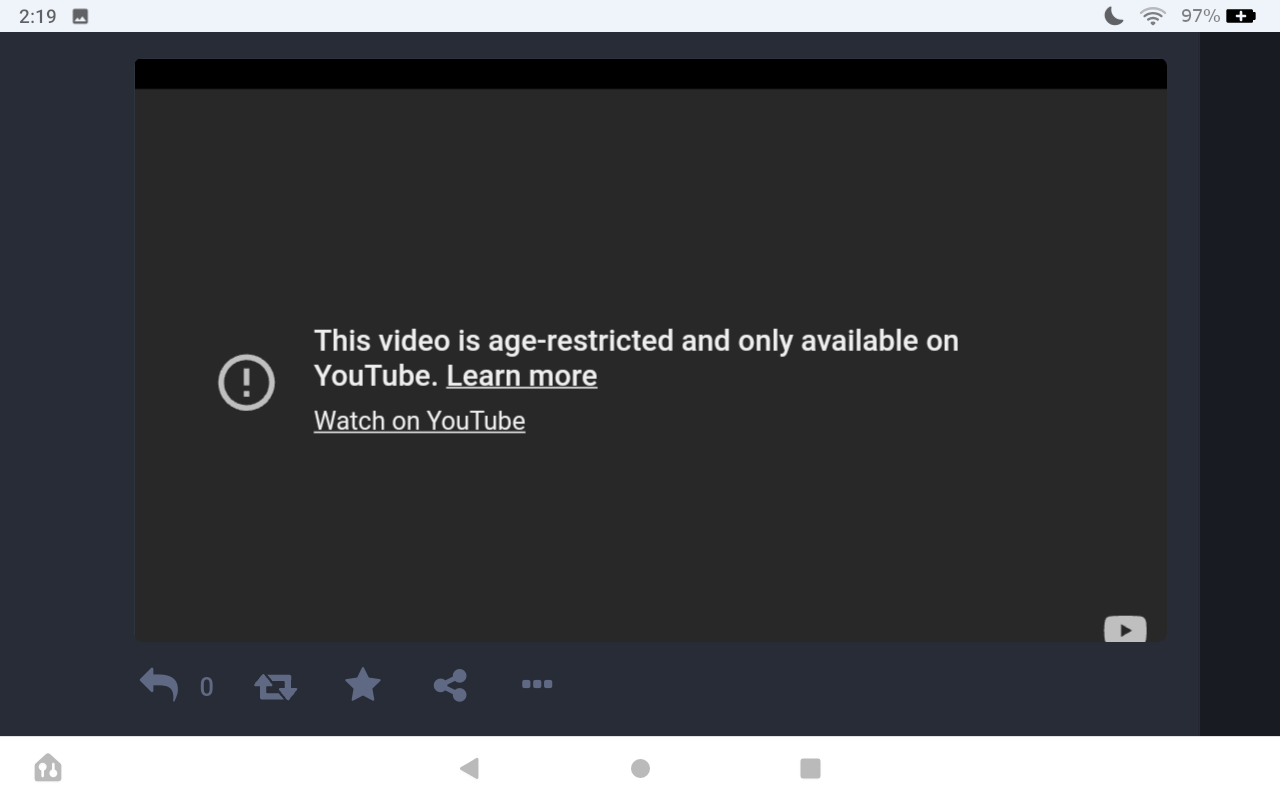Viewport: 1280px width, 800px height.
Task: Tap the age-restricted error message text
Action: coord(636,341)
